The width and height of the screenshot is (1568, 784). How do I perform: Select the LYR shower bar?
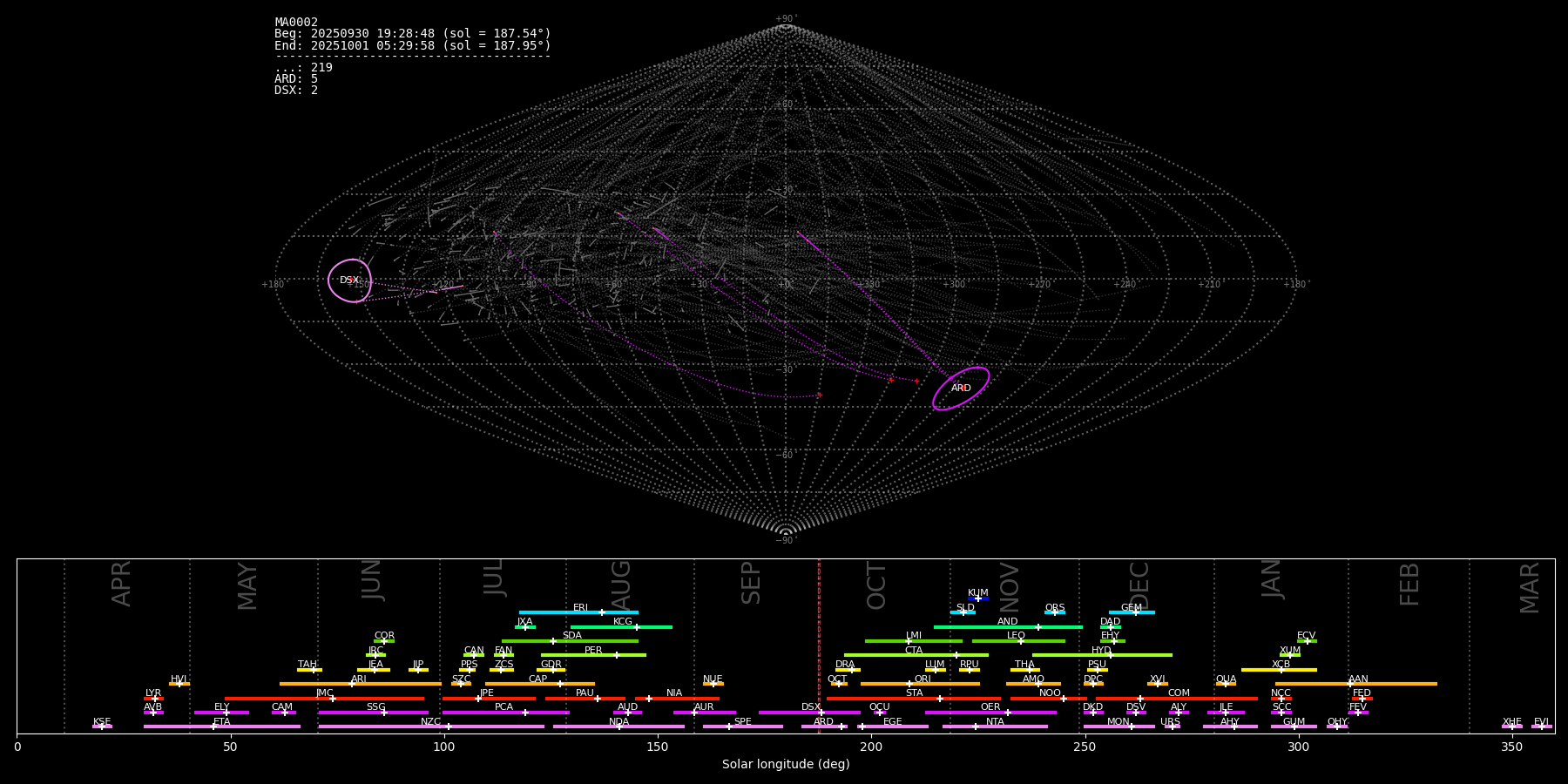point(153,699)
